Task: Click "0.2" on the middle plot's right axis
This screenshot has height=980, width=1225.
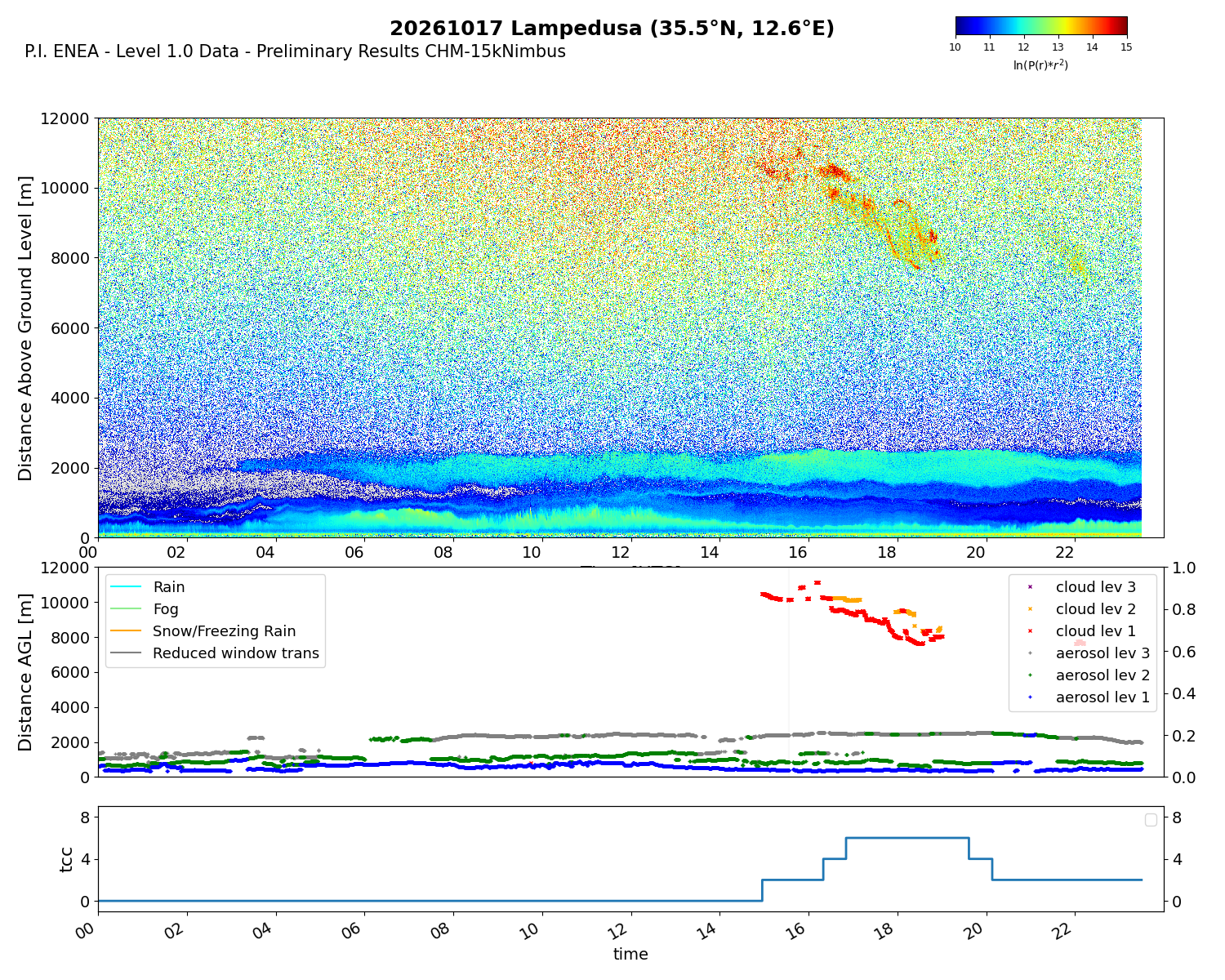Action: (1185, 736)
